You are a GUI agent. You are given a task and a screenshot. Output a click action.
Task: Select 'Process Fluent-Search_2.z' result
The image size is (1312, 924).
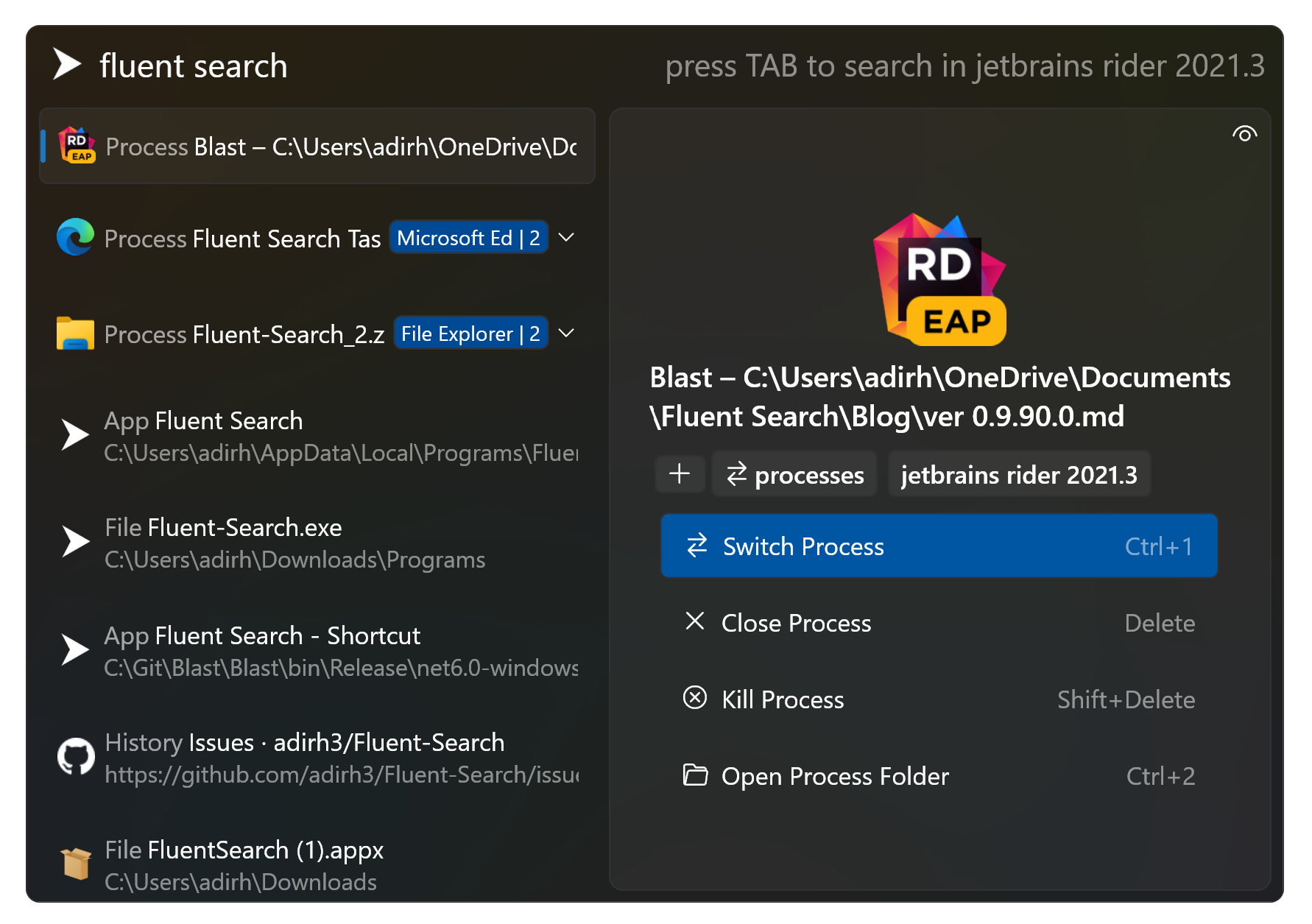[317, 334]
